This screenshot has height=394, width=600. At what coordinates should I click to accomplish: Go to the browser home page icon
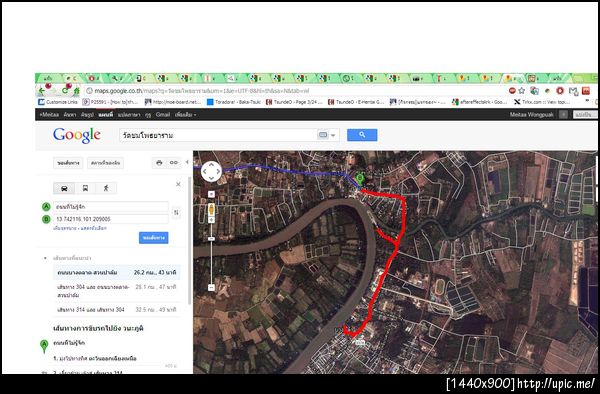[x=76, y=91]
